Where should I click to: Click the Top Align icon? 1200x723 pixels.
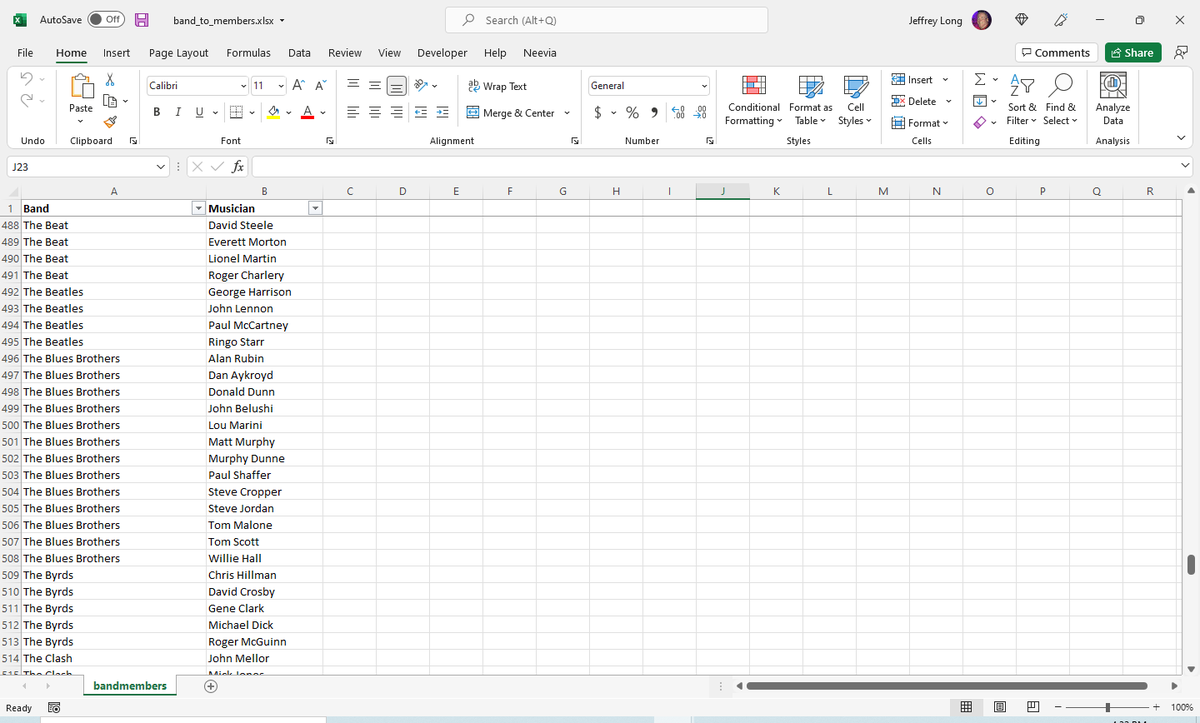coord(354,86)
